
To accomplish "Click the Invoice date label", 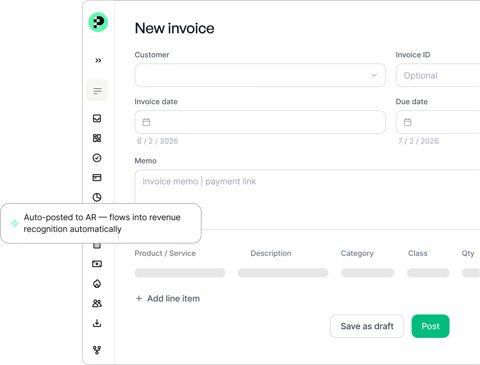I will pyautogui.click(x=156, y=102).
